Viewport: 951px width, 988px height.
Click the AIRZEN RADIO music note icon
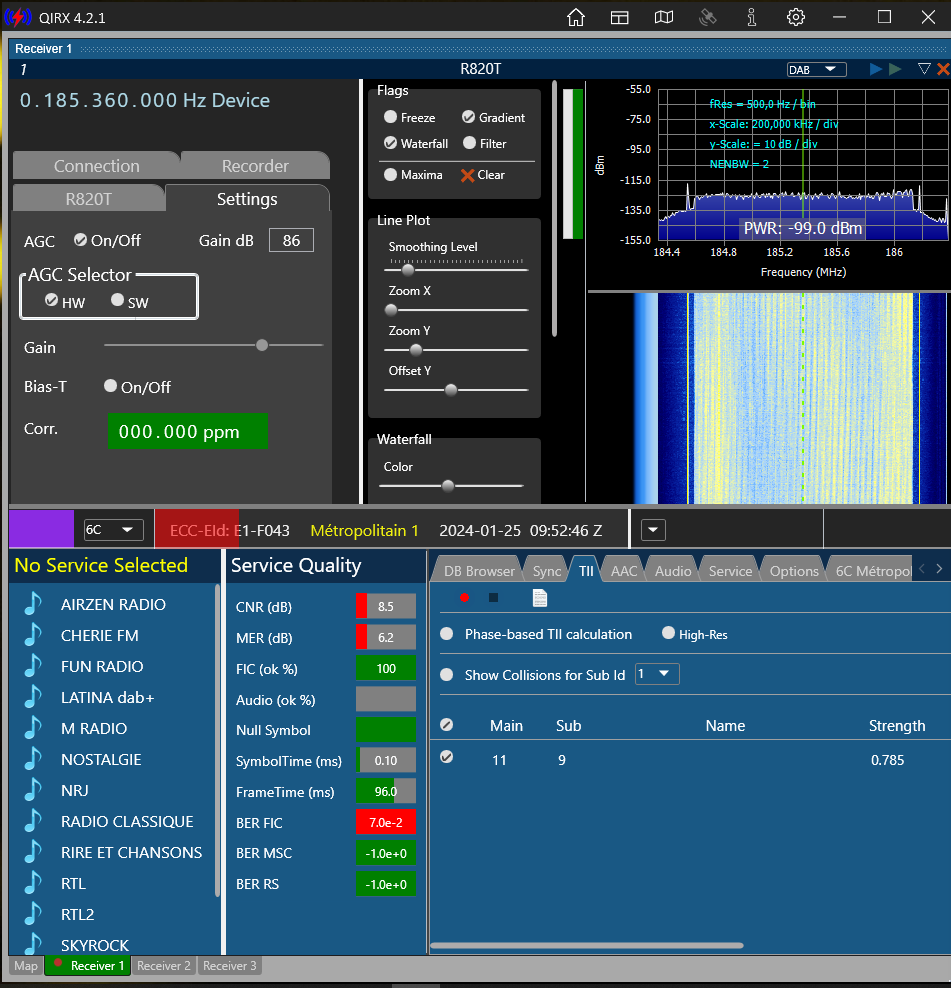click(33, 604)
